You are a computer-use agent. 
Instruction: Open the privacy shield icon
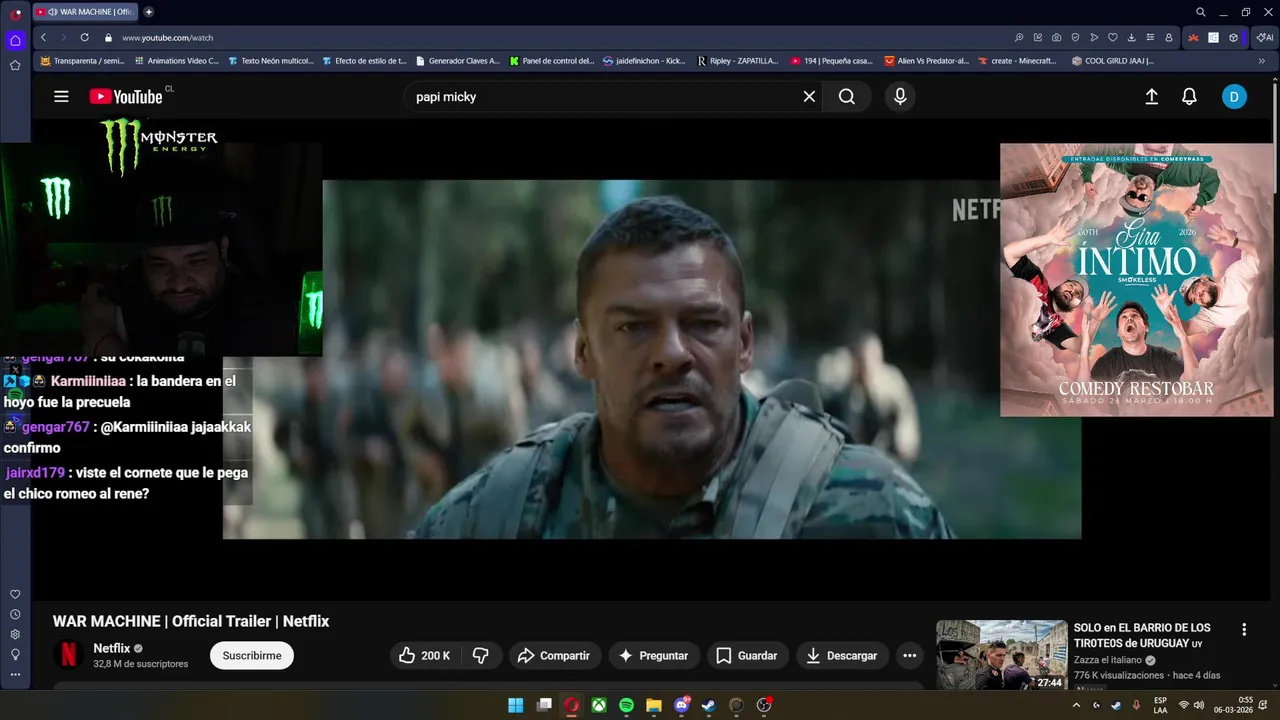coord(1075,37)
